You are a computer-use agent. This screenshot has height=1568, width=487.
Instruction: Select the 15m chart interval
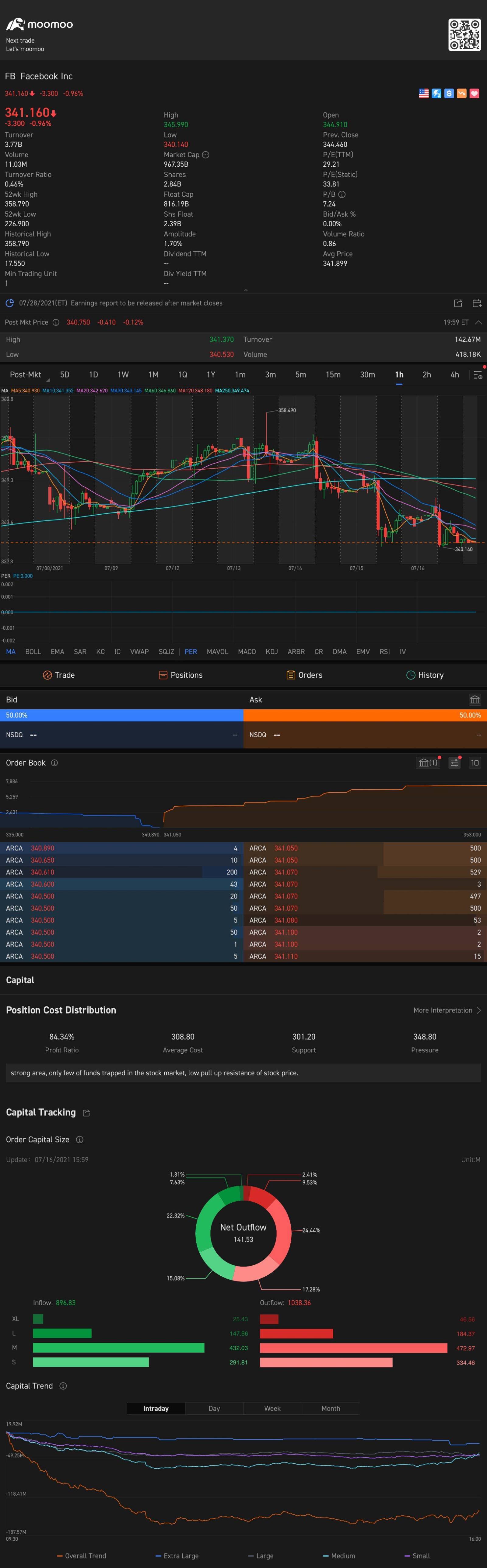[333, 375]
